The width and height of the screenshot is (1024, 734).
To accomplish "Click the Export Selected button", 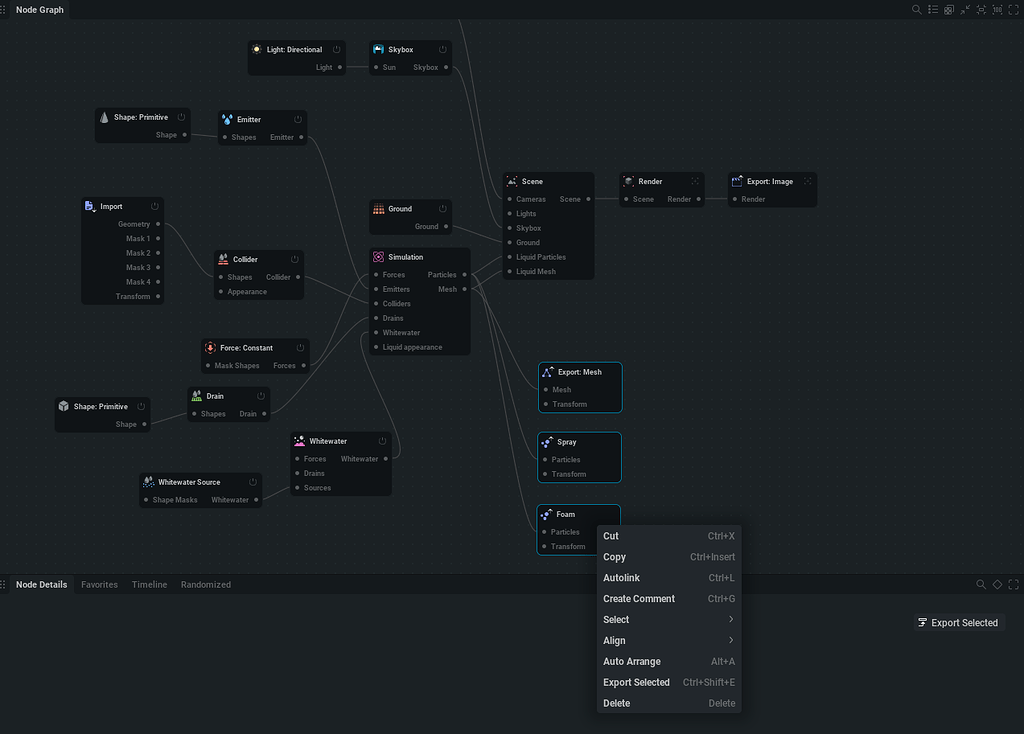I will click(958, 622).
